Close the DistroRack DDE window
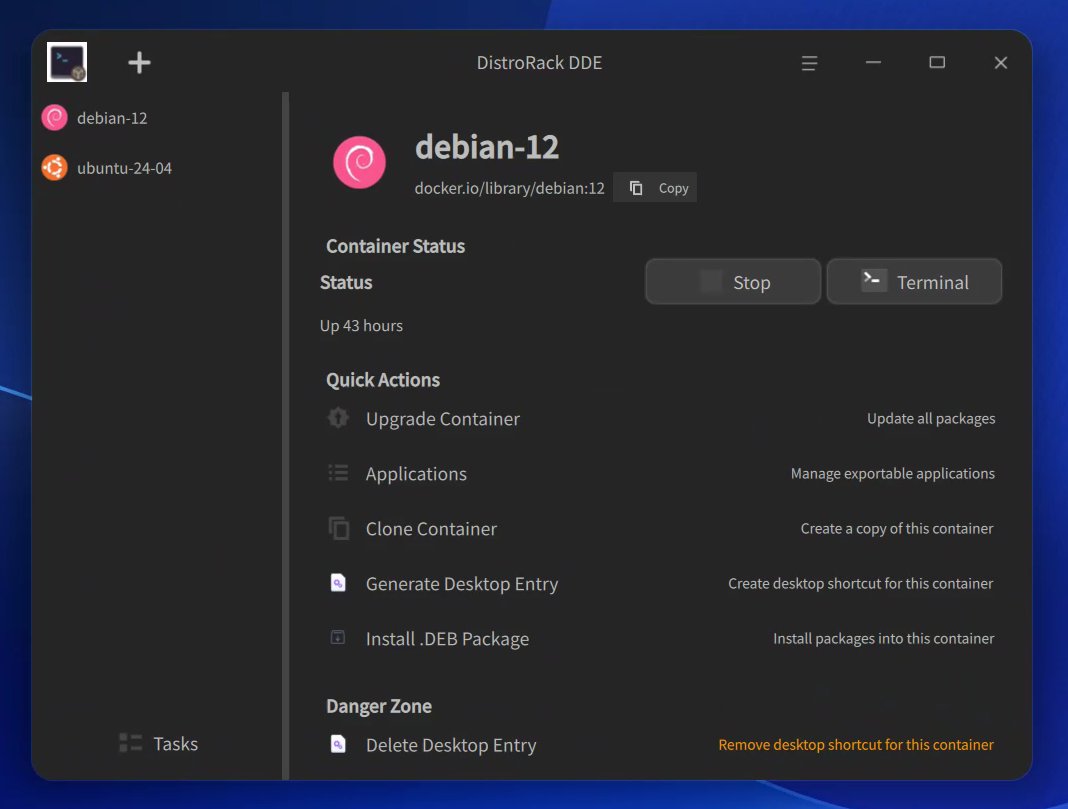This screenshot has width=1068, height=809. (1001, 63)
